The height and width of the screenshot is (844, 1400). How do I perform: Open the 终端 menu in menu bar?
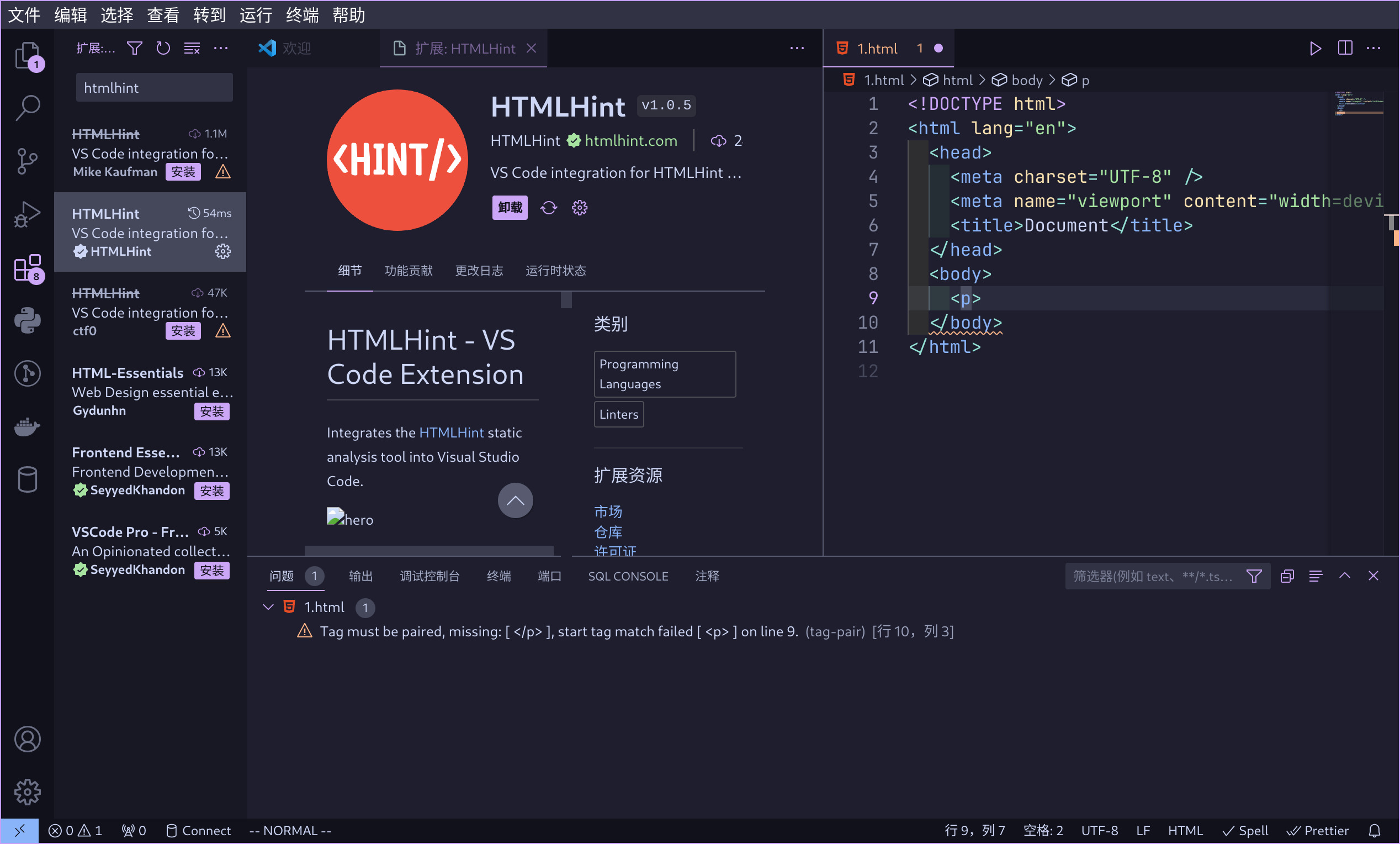pos(302,15)
